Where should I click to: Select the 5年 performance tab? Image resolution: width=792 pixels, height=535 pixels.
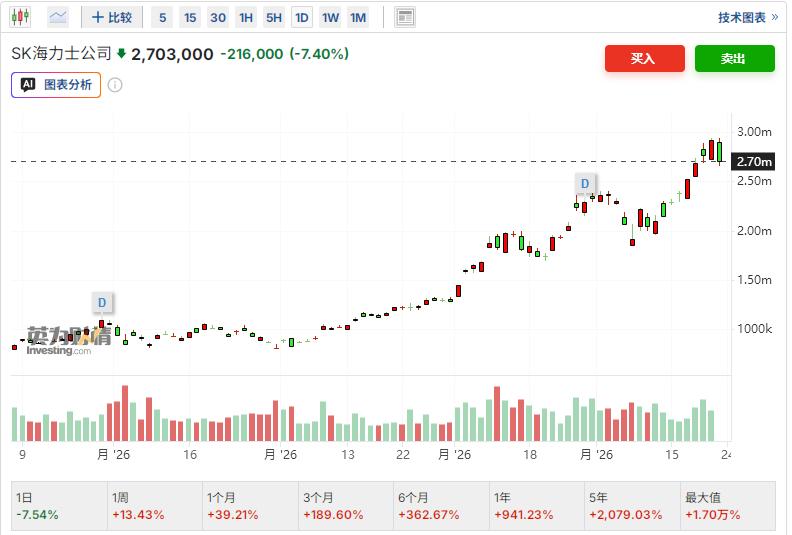click(x=632, y=506)
